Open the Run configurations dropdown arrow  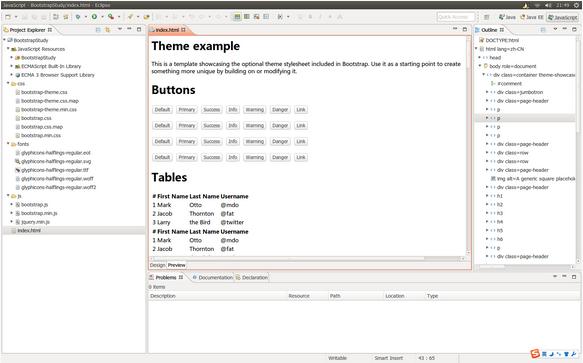coord(102,17)
